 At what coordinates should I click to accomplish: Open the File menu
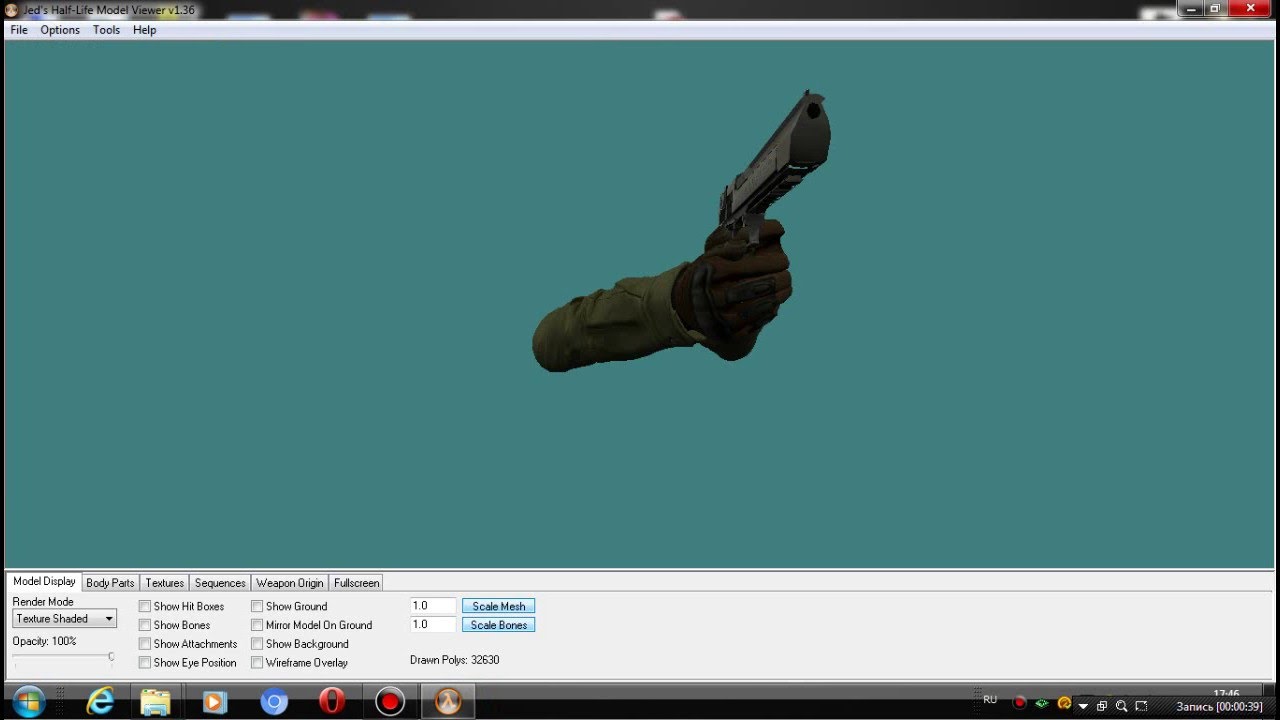19,30
